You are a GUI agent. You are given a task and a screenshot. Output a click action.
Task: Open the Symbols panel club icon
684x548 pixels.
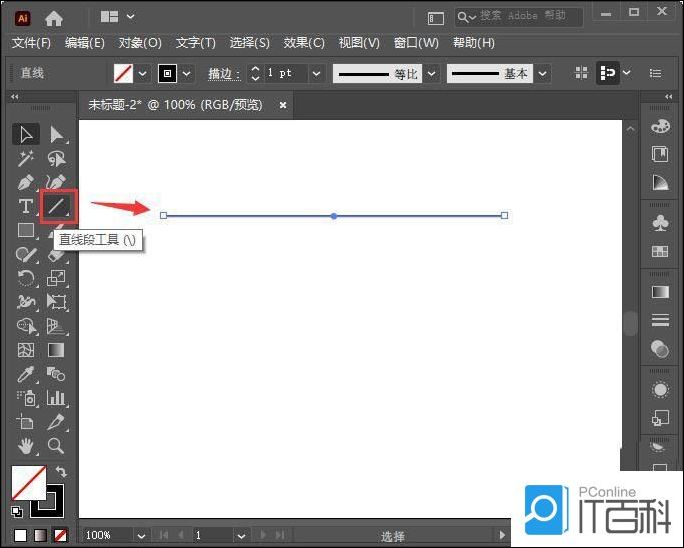[x=660, y=220]
